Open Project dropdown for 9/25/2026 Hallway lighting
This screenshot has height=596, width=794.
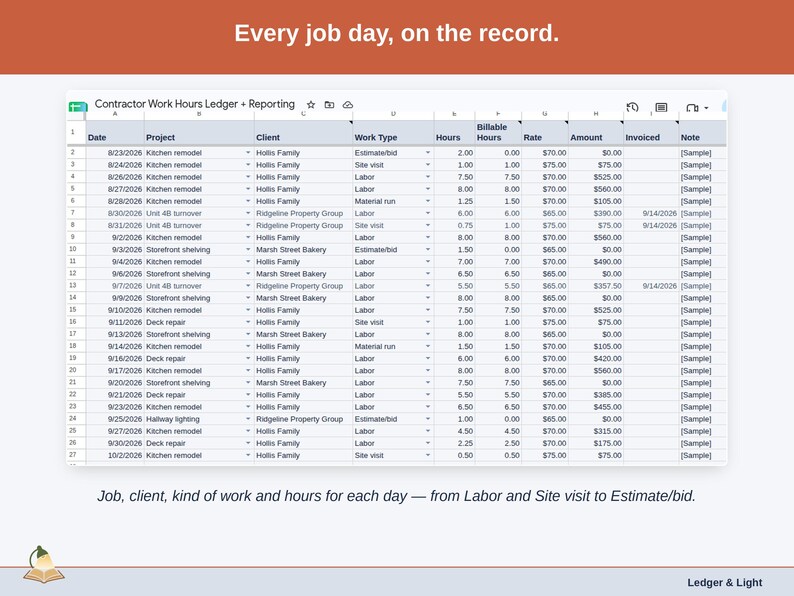click(248, 419)
